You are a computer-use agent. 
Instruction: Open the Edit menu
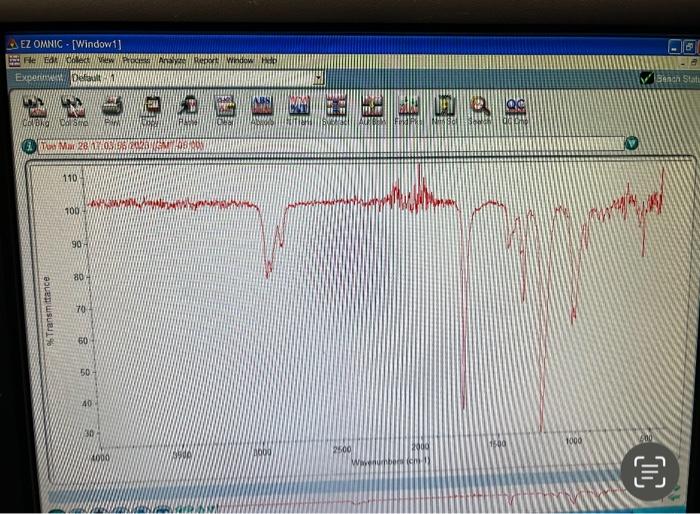(50, 60)
